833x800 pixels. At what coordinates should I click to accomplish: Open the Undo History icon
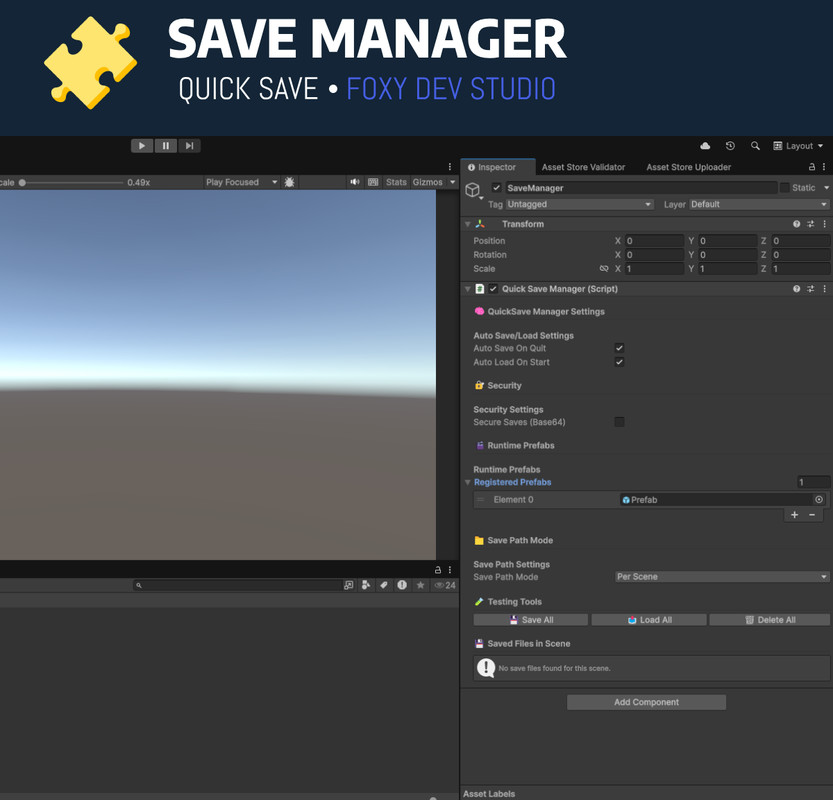click(730, 146)
